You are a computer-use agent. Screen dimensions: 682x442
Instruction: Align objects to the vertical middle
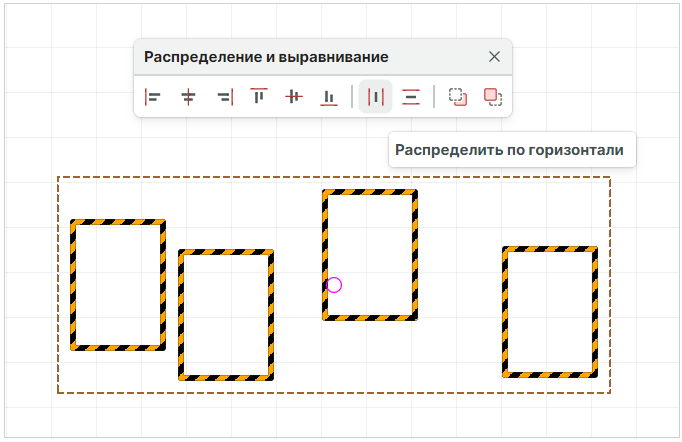pyautogui.click(x=294, y=97)
